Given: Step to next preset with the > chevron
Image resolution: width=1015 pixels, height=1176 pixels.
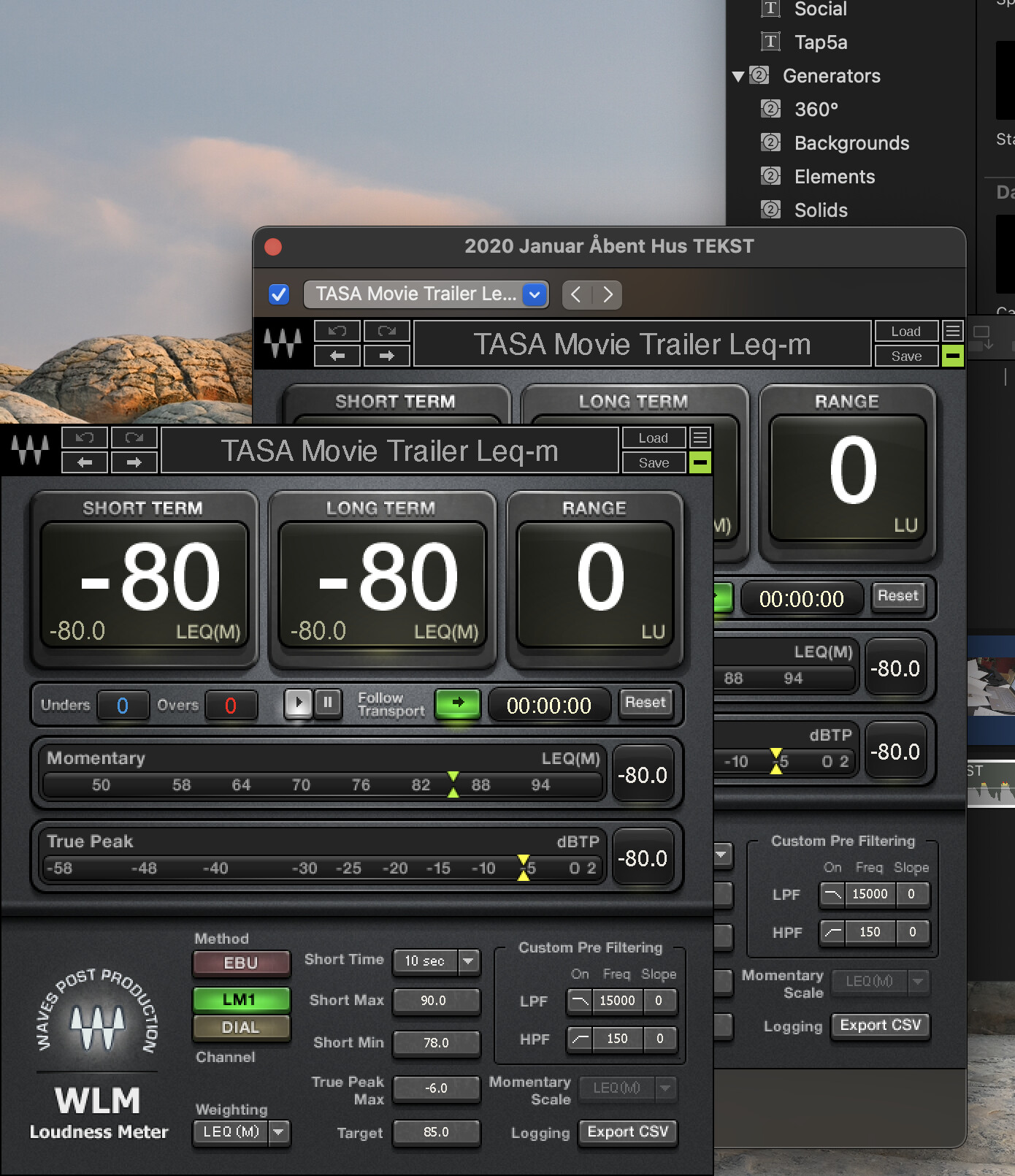Looking at the screenshot, I should click(x=608, y=294).
